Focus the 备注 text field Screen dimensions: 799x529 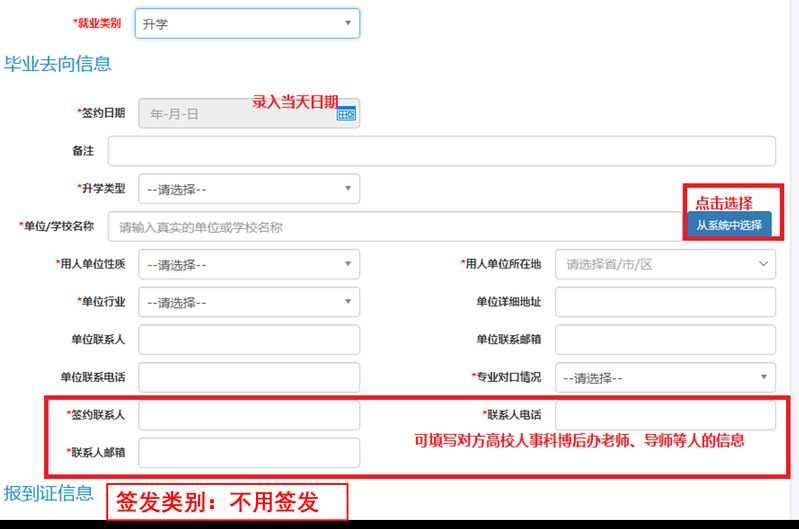[441, 150]
